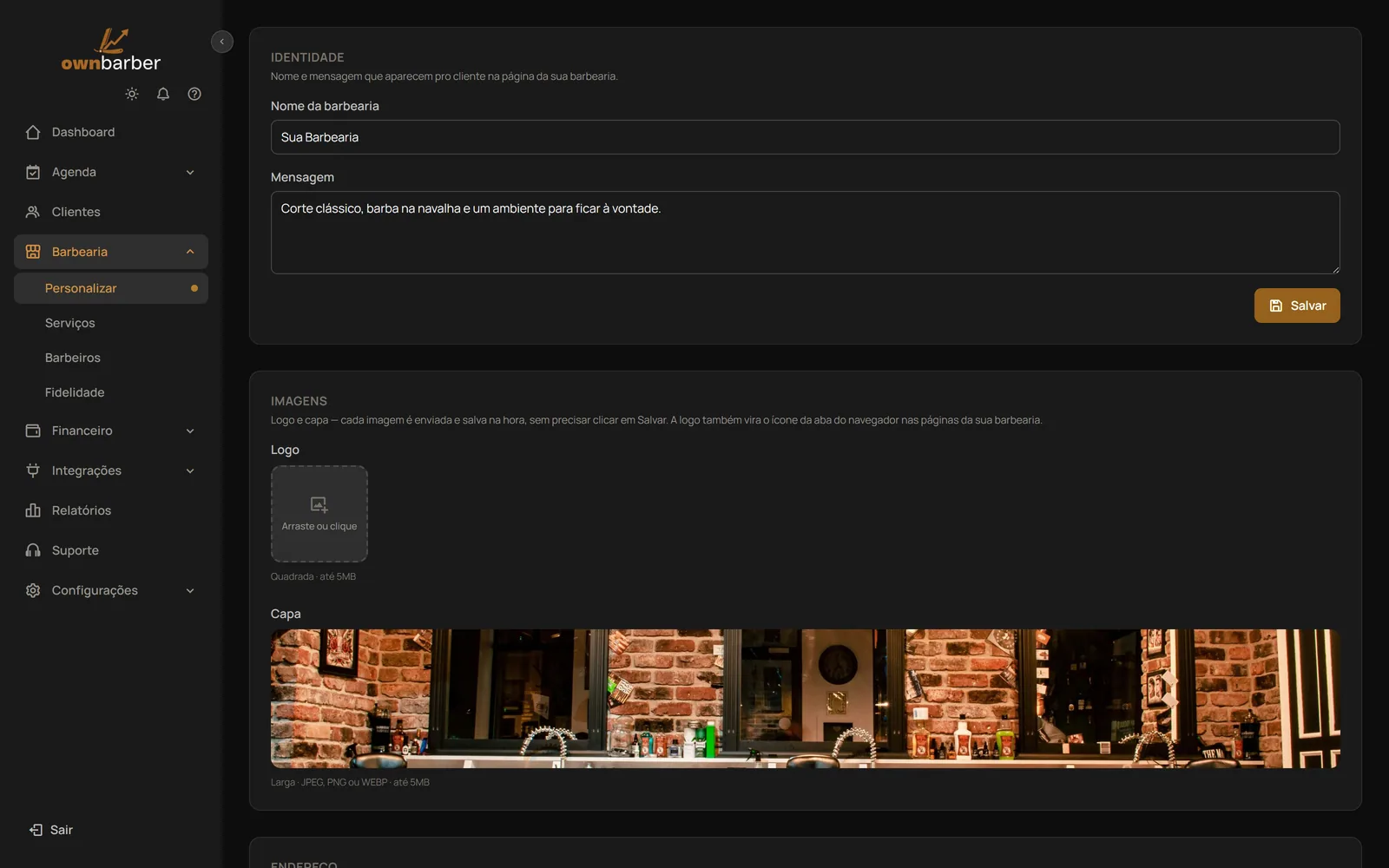Open the notifications bell
This screenshot has height=868, width=1389.
[163, 94]
